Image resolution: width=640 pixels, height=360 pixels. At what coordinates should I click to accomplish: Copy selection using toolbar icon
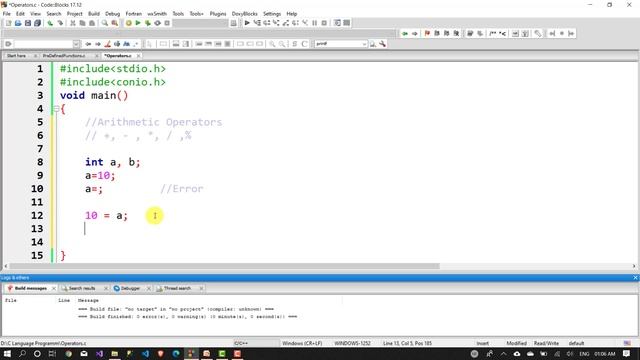tap(82, 23)
